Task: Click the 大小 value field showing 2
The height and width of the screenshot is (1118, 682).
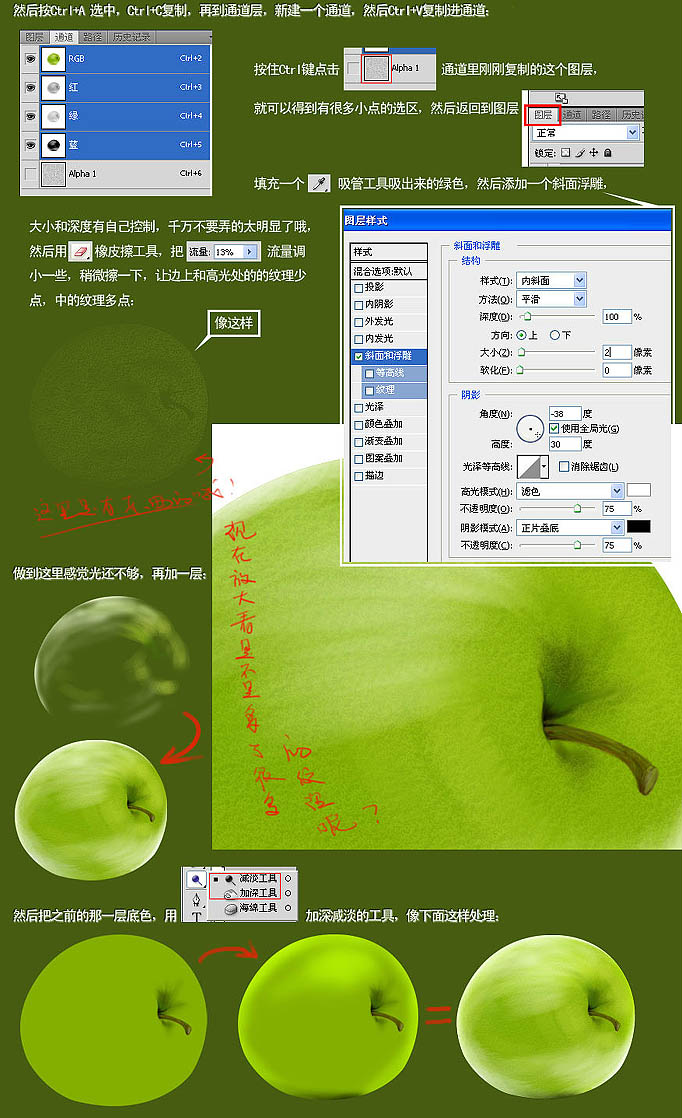Action: click(616, 352)
